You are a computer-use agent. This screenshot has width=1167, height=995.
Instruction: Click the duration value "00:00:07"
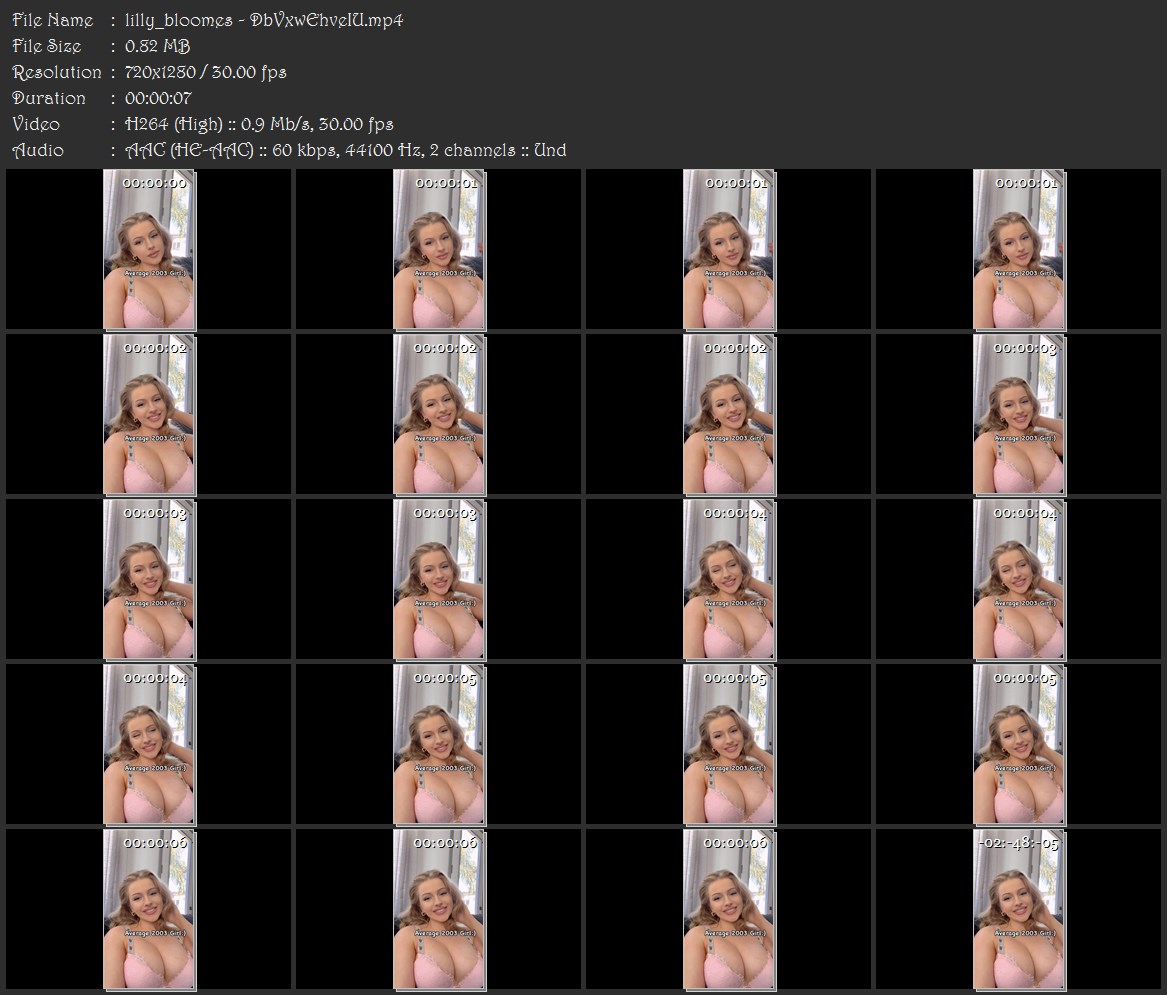click(159, 98)
